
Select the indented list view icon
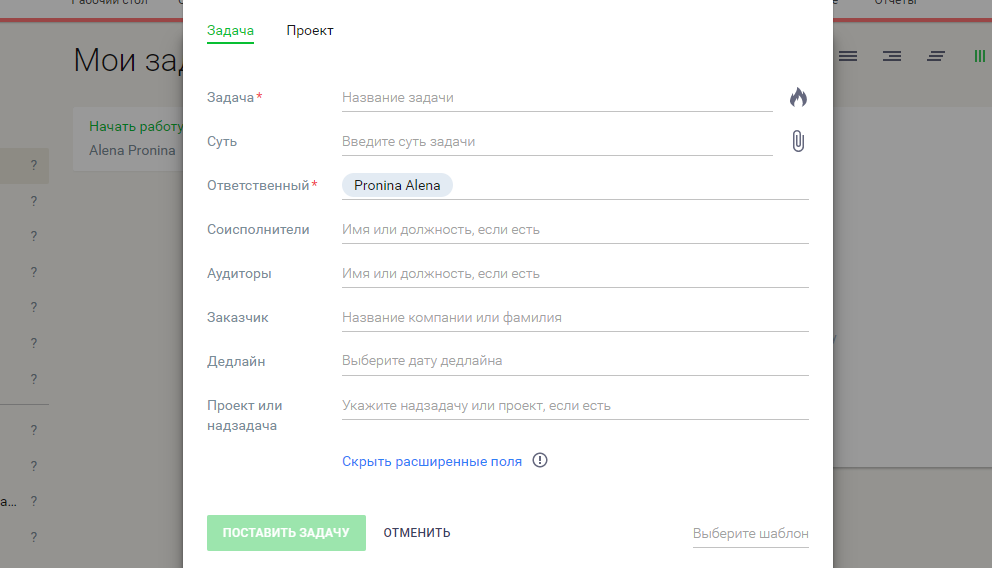(892, 56)
